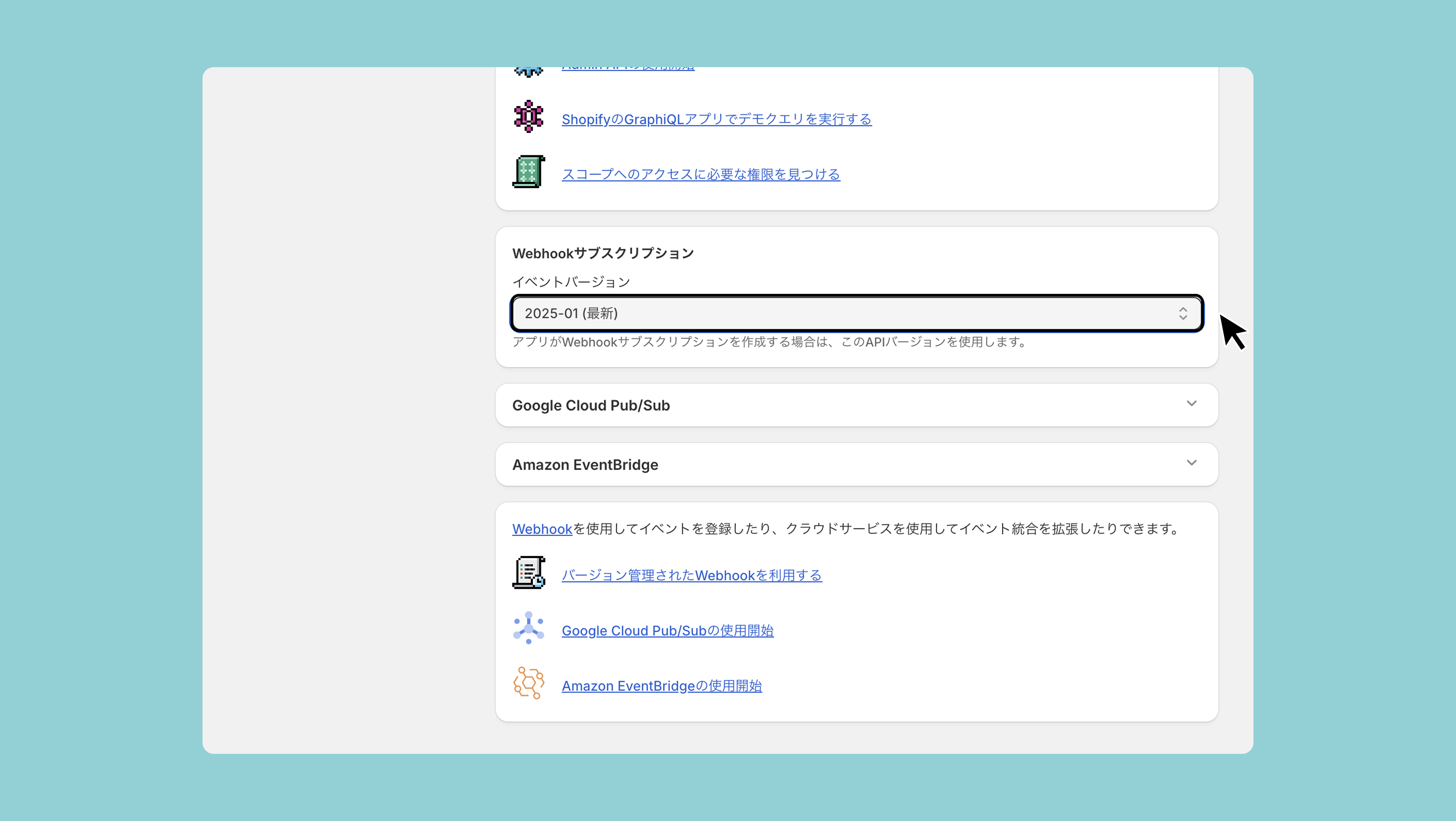
Task: Click the Amazon EventBridge card header
Action: pos(585,465)
